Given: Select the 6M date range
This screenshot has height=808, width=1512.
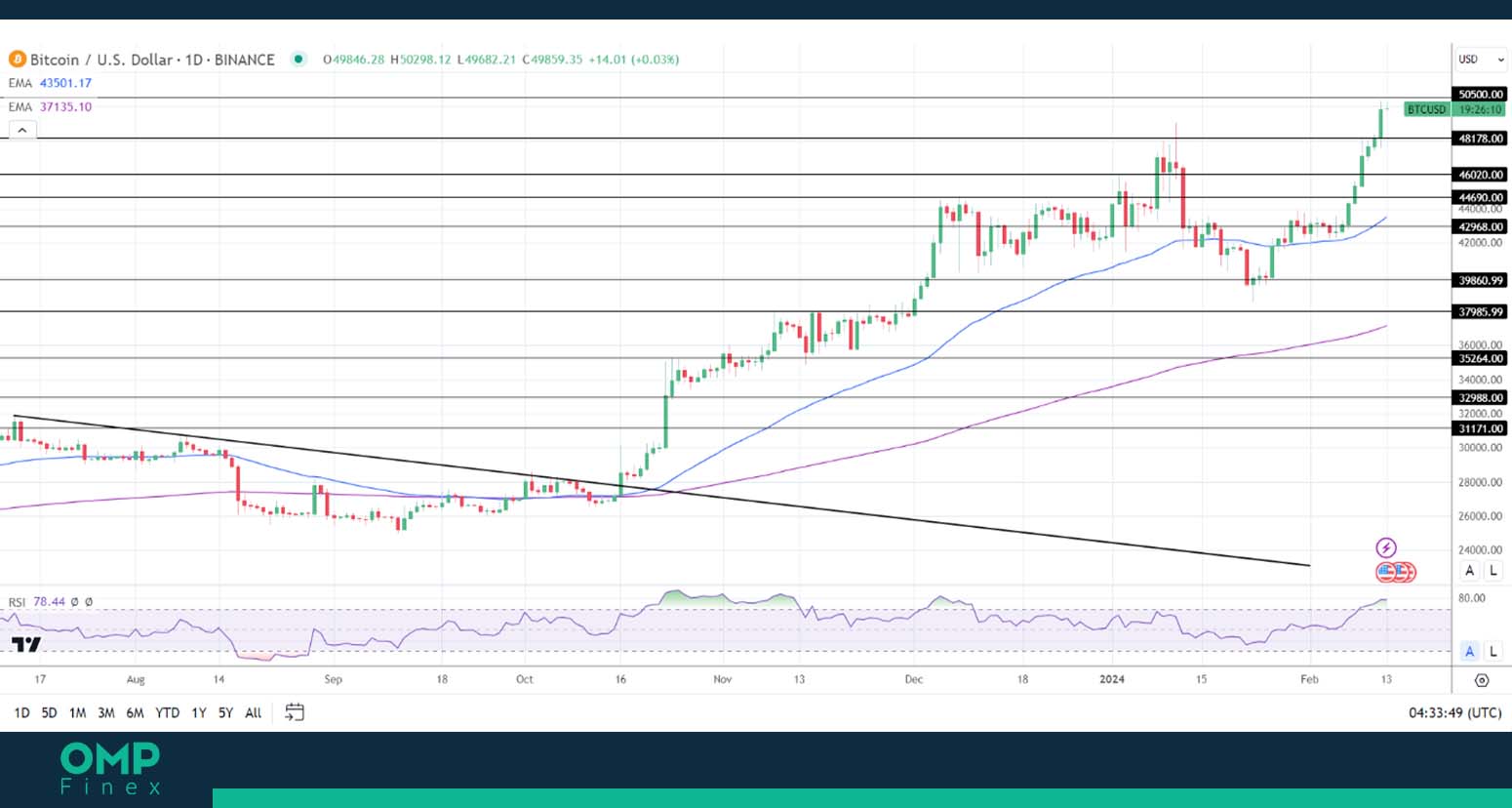Looking at the screenshot, I should 135,713.
